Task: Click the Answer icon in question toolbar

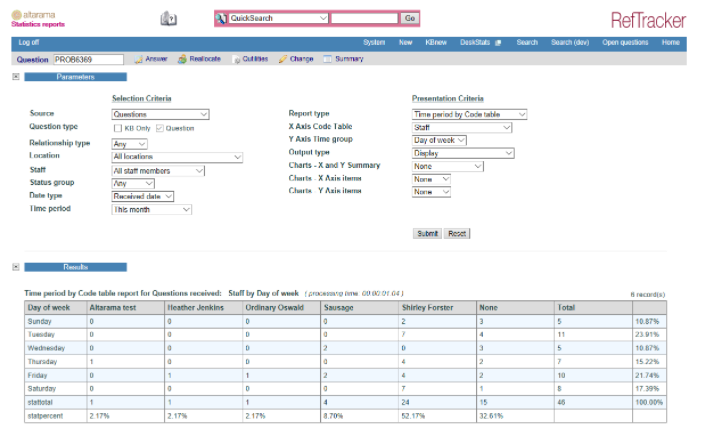Action: tap(139, 60)
